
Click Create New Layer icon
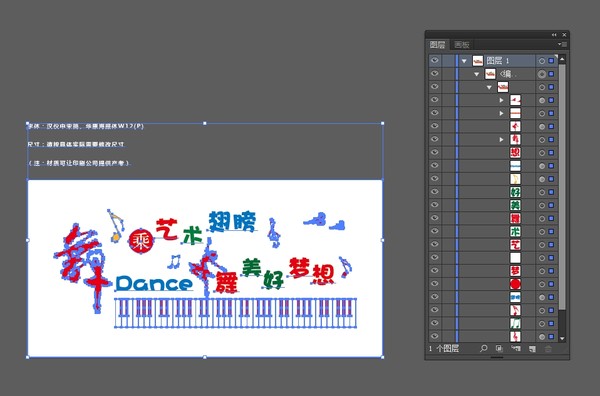[x=532, y=349]
